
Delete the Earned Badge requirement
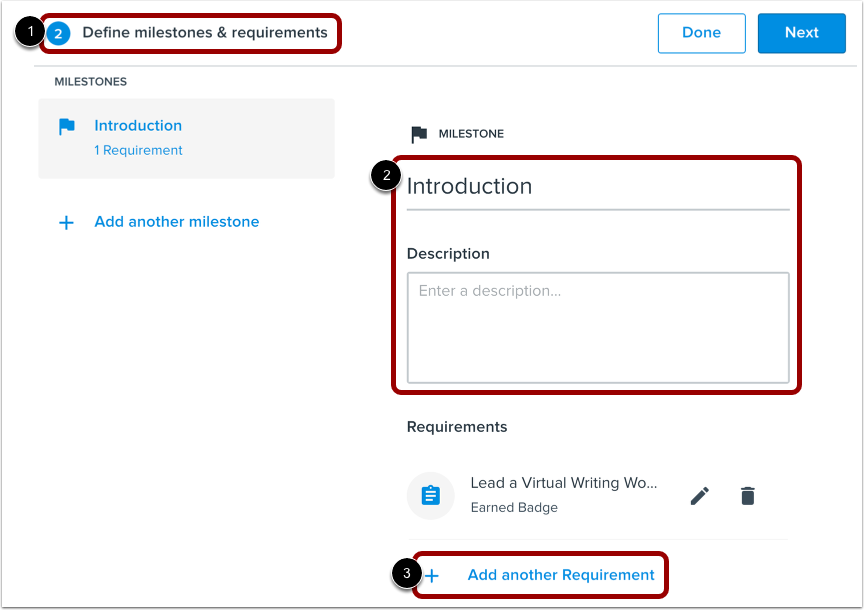coord(747,495)
